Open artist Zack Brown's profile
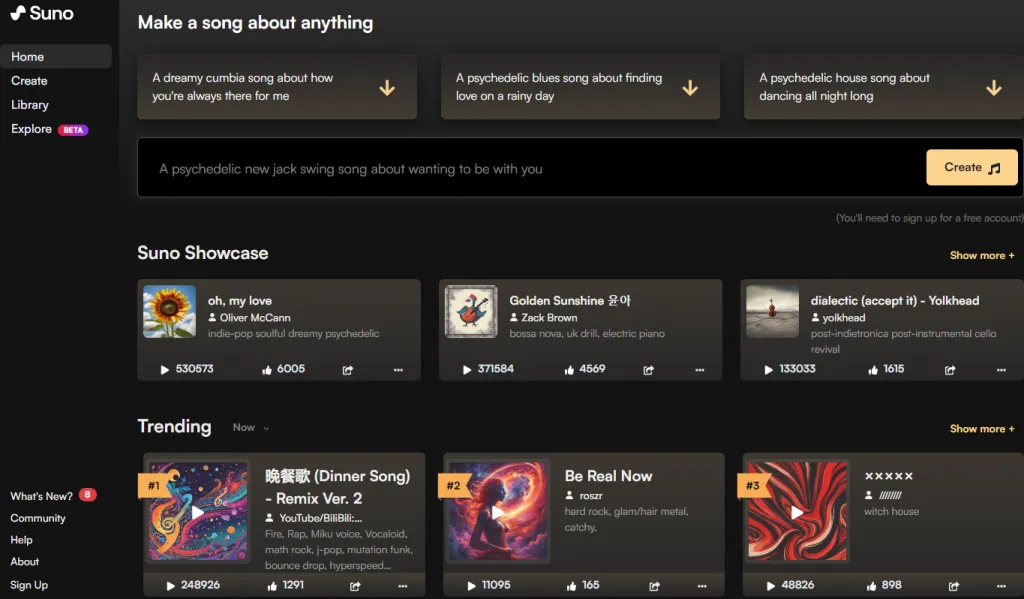This screenshot has height=599, width=1024. [543, 317]
